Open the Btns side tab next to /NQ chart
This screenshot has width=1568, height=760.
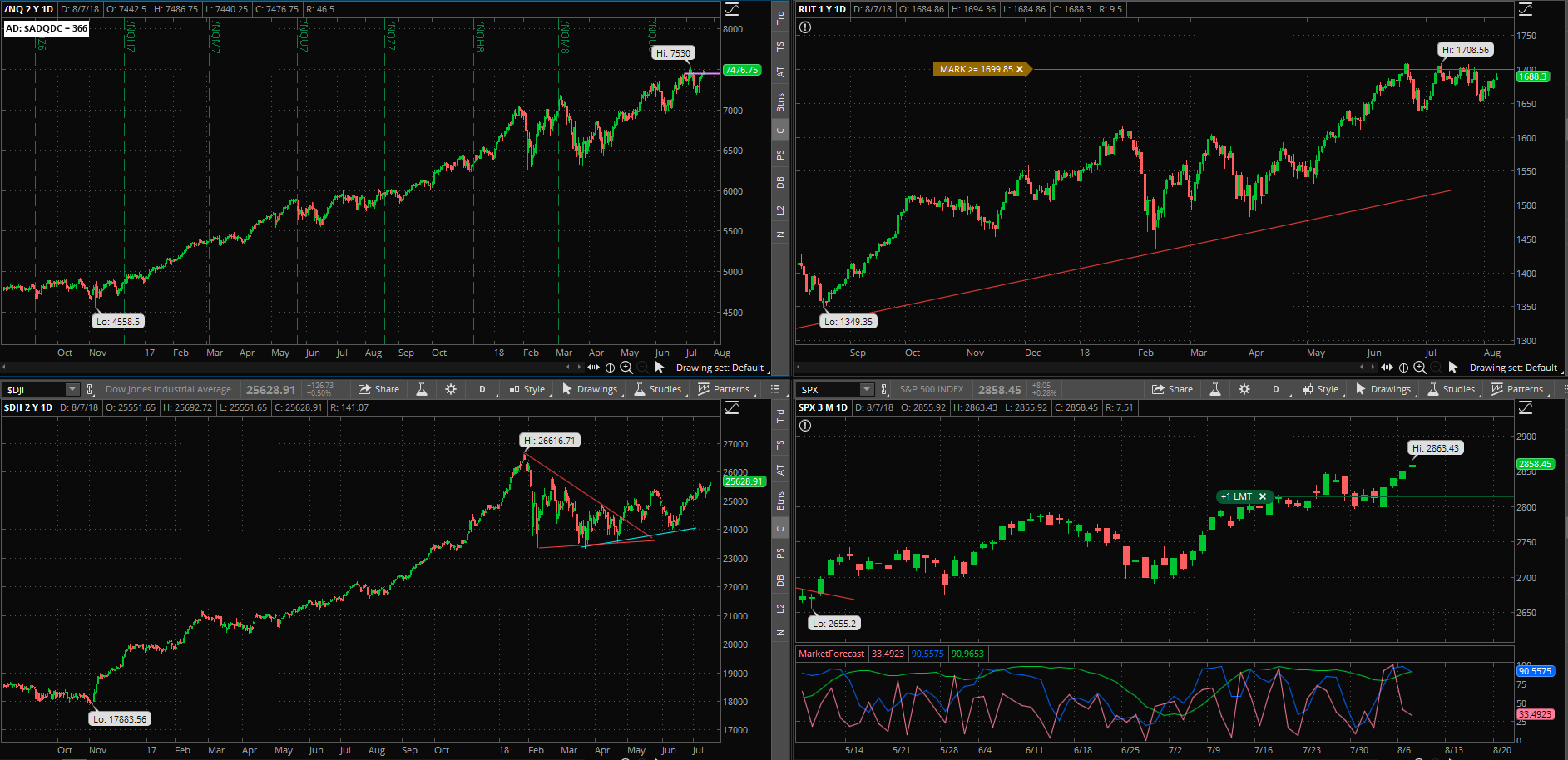point(780,102)
